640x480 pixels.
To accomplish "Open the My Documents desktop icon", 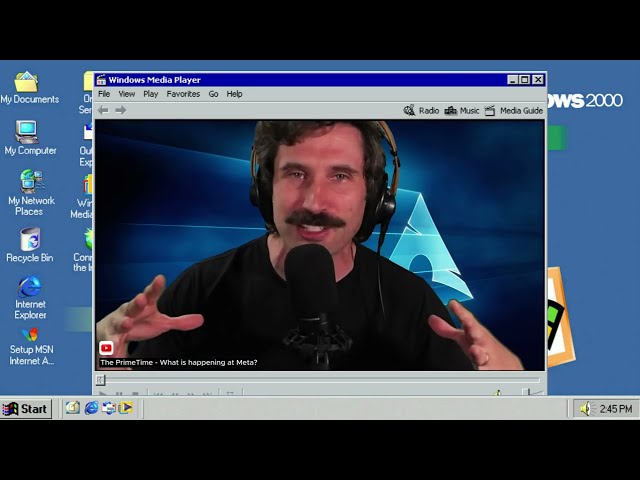I will (x=29, y=87).
